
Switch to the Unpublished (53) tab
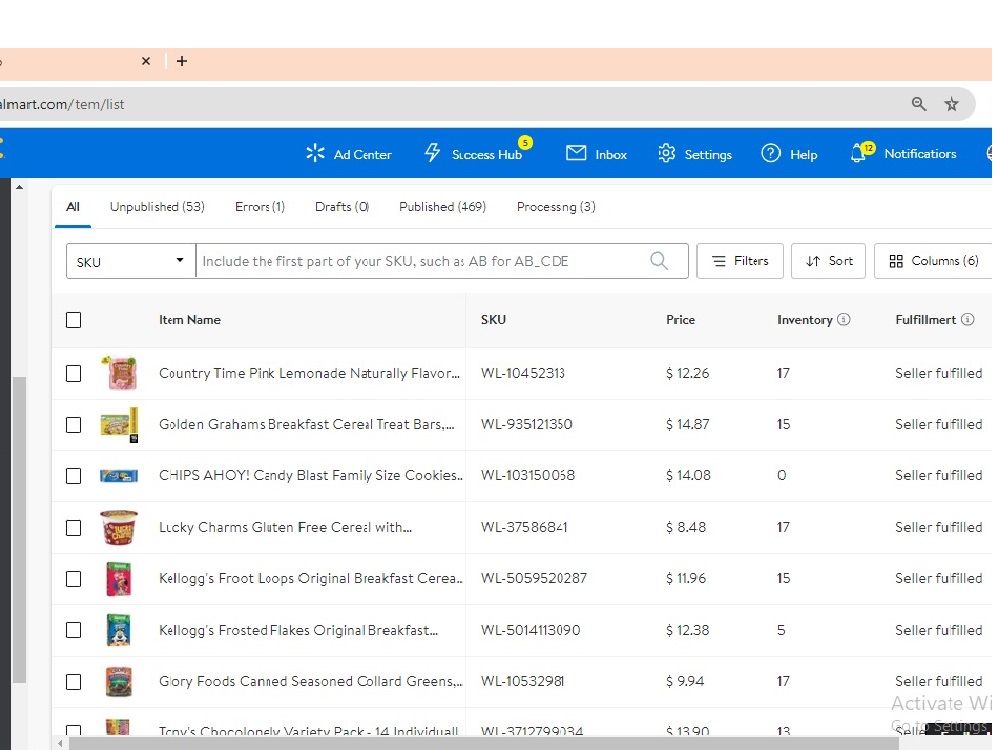(x=157, y=207)
